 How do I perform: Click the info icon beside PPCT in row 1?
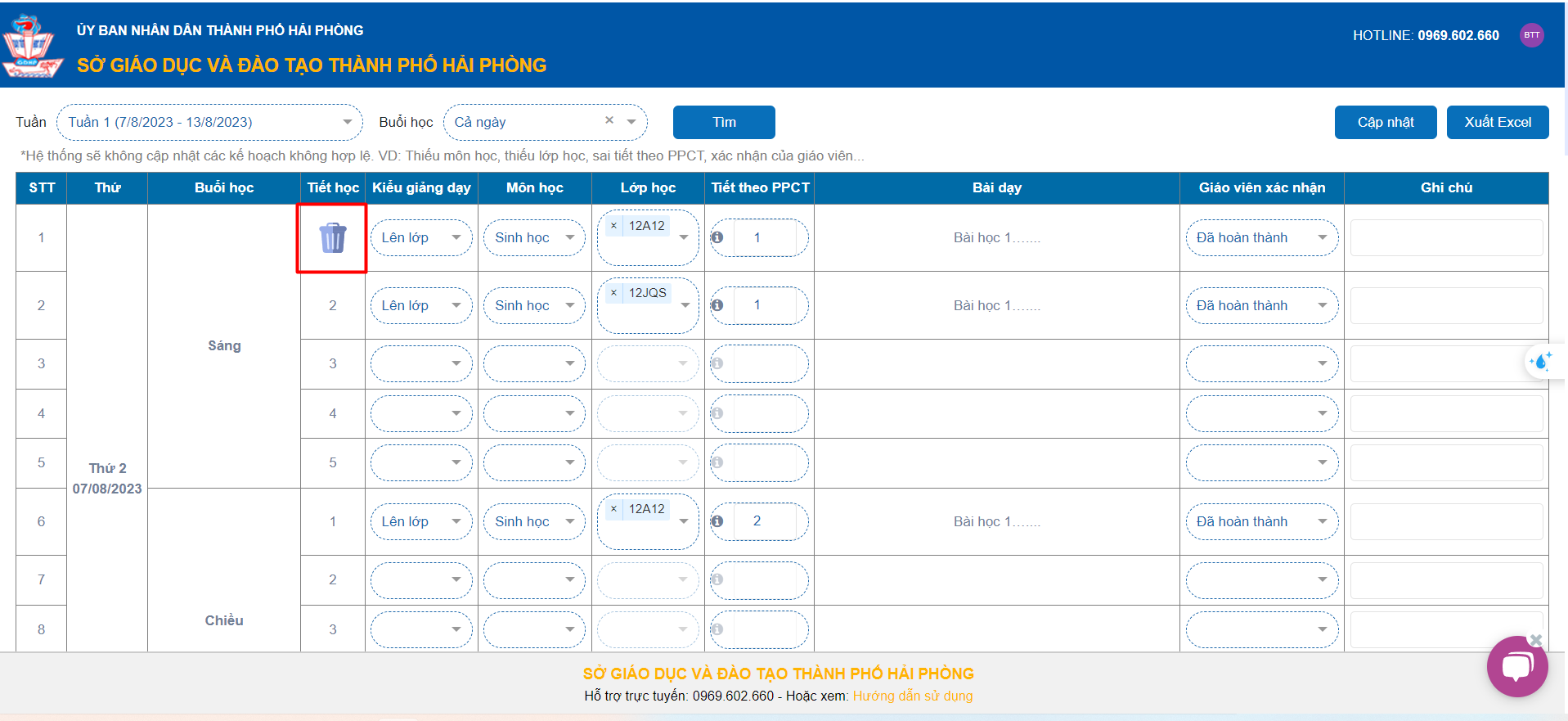717,237
